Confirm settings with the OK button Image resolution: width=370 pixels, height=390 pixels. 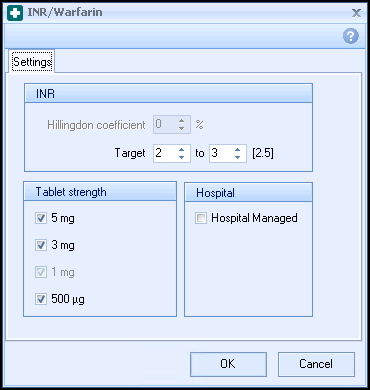coord(228,364)
